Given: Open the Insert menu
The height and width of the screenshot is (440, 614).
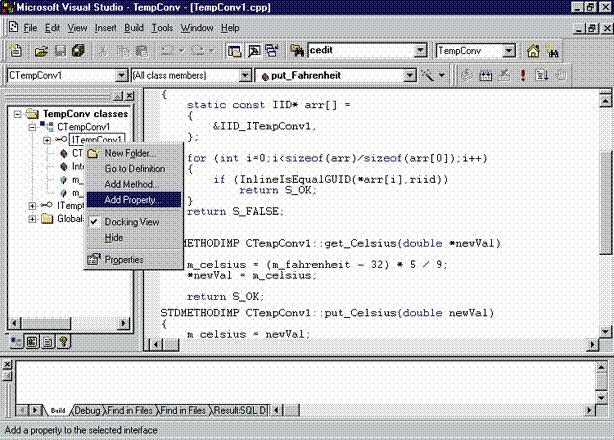Looking at the screenshot, I should coord(106,28).
